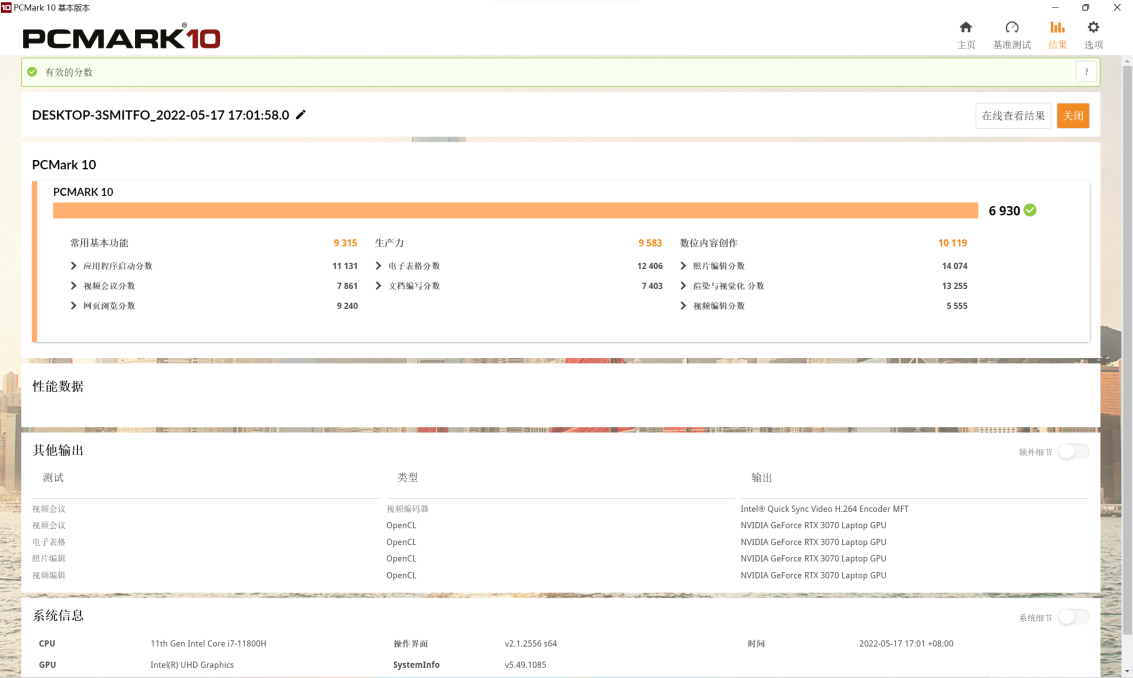The height and width of the screenshot is (678, 1133).
Task: Expand 电子表格分数 row
Action: 378,266
